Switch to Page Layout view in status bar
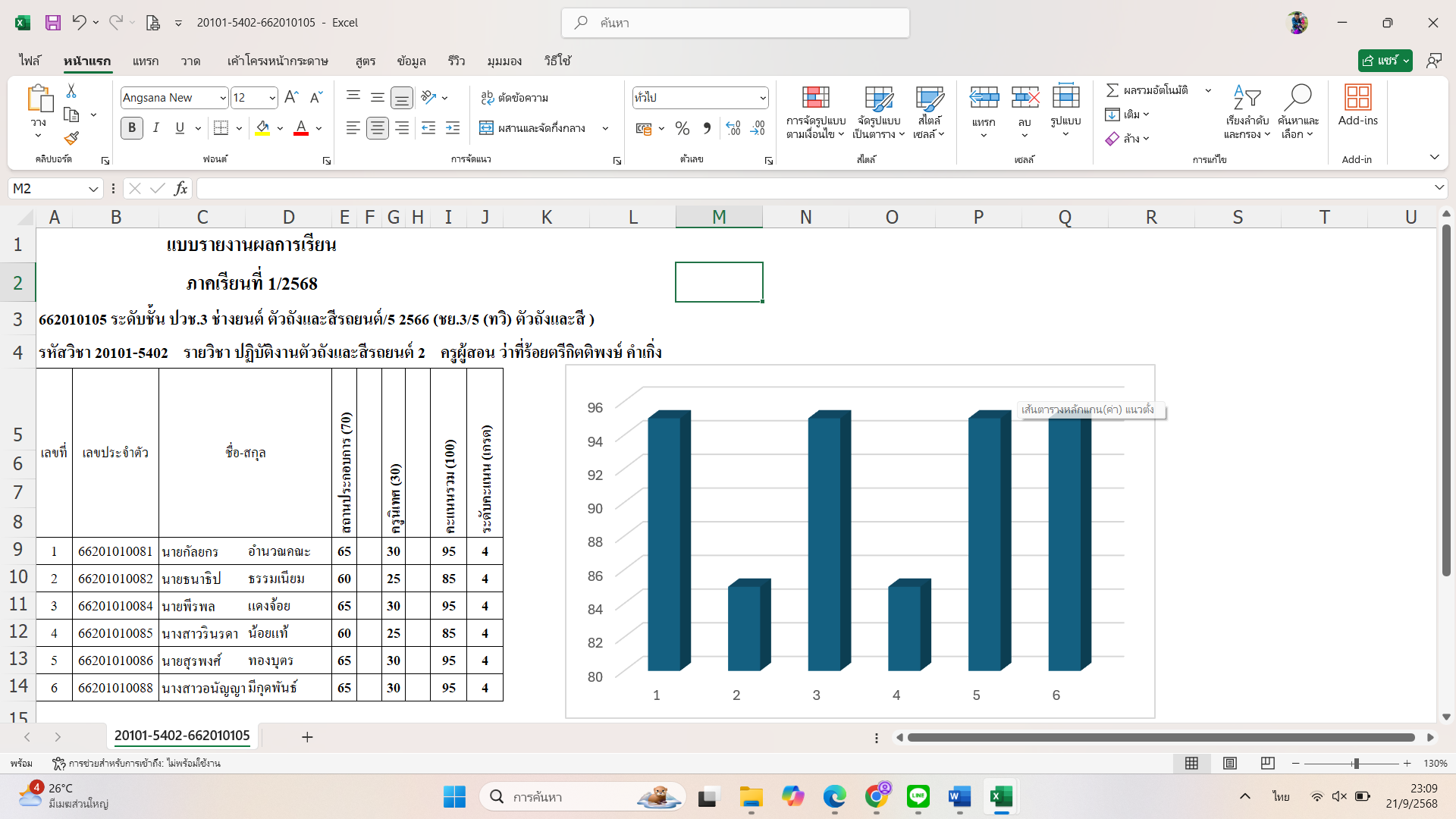 pyautogui.click(x=1230, y=763)
